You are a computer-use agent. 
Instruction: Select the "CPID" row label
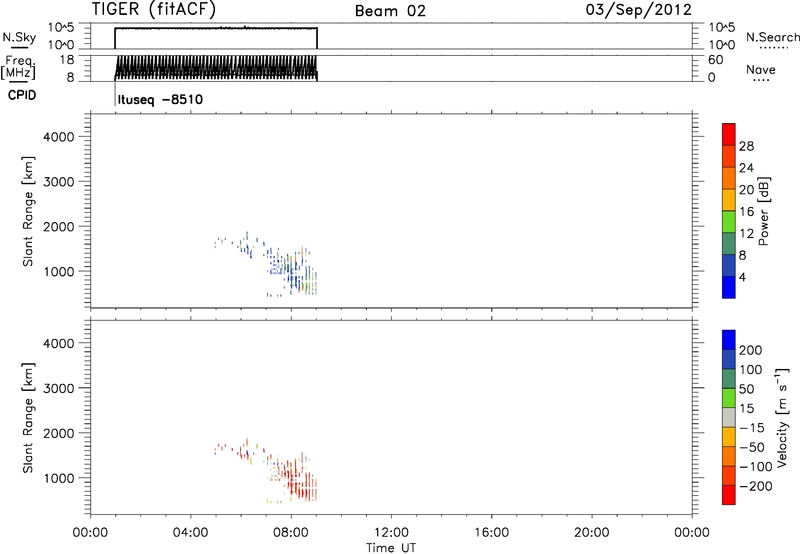pyautogui.click(x=22, y=95)
